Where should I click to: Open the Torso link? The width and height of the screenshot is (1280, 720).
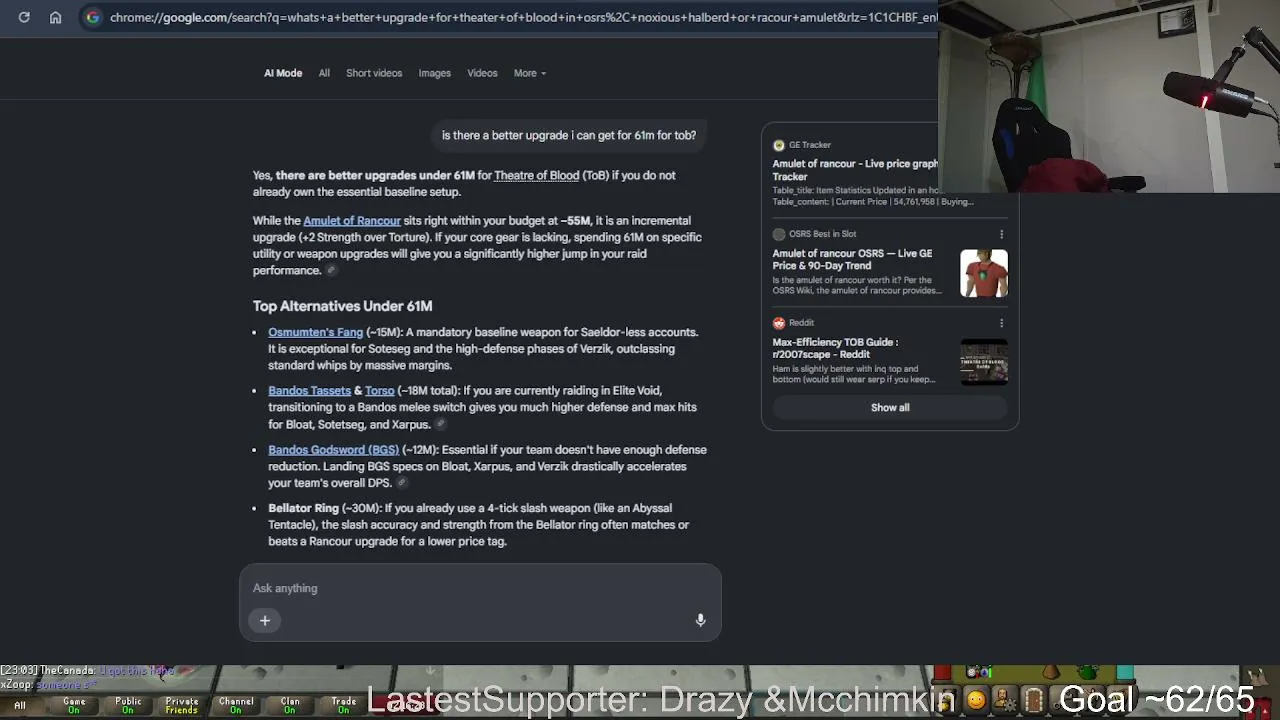(379, 391)
